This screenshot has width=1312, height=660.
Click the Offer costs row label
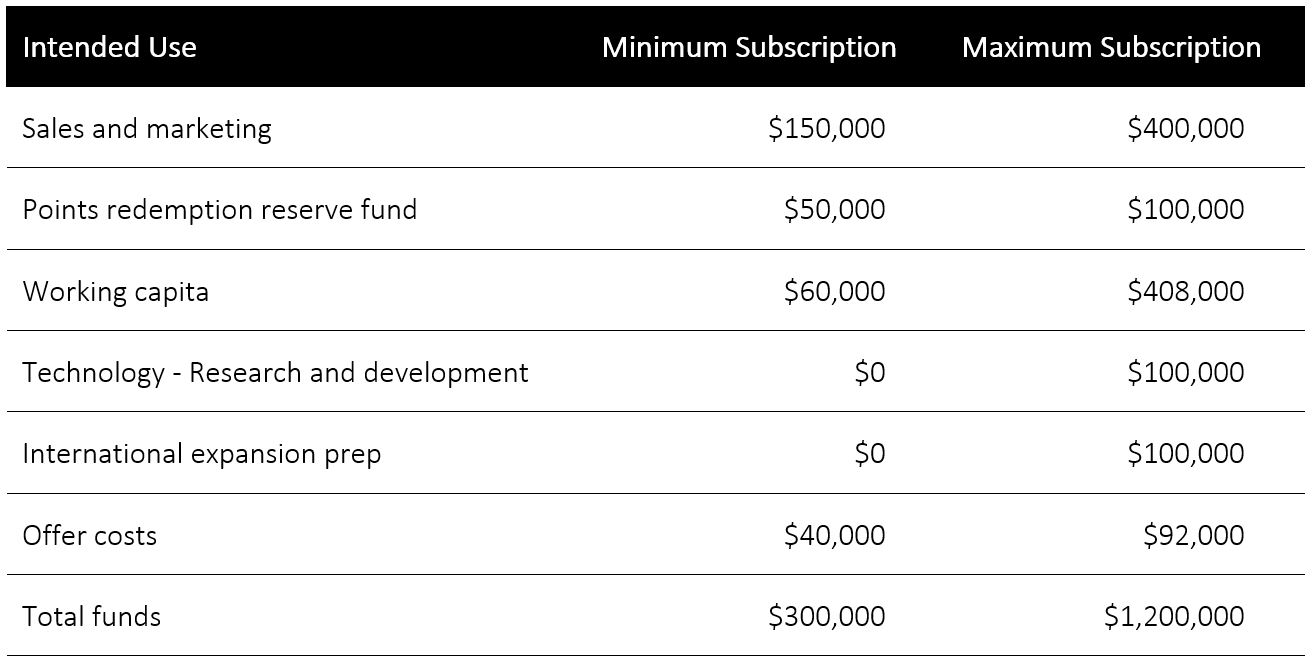tap(90, 536)
